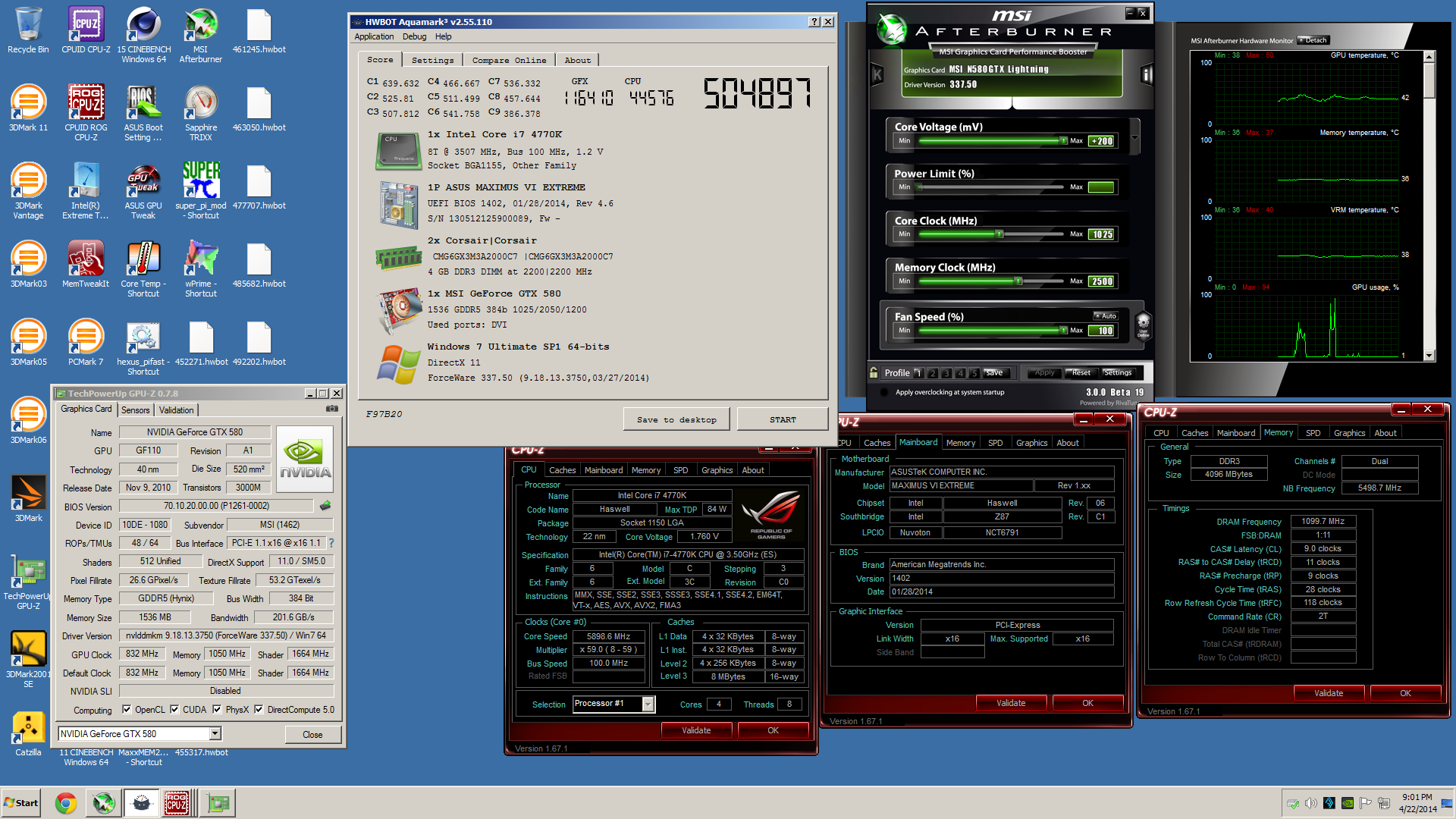This screenshot has width=1456, height=819.
Task: Open the Recycle Bin desktop icon
Action: click(28, 30)
